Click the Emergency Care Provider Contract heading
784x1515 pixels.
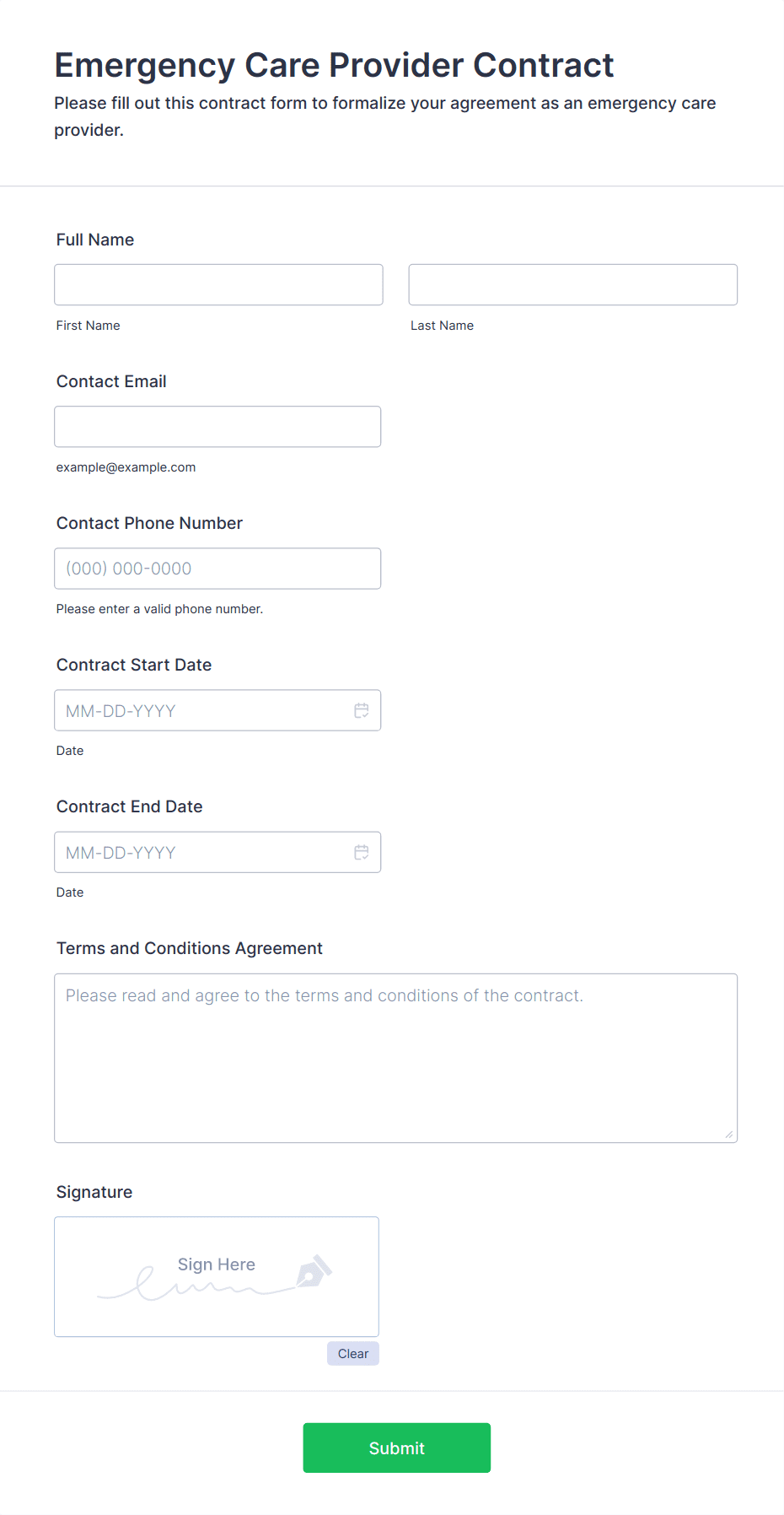click(334, 65)
